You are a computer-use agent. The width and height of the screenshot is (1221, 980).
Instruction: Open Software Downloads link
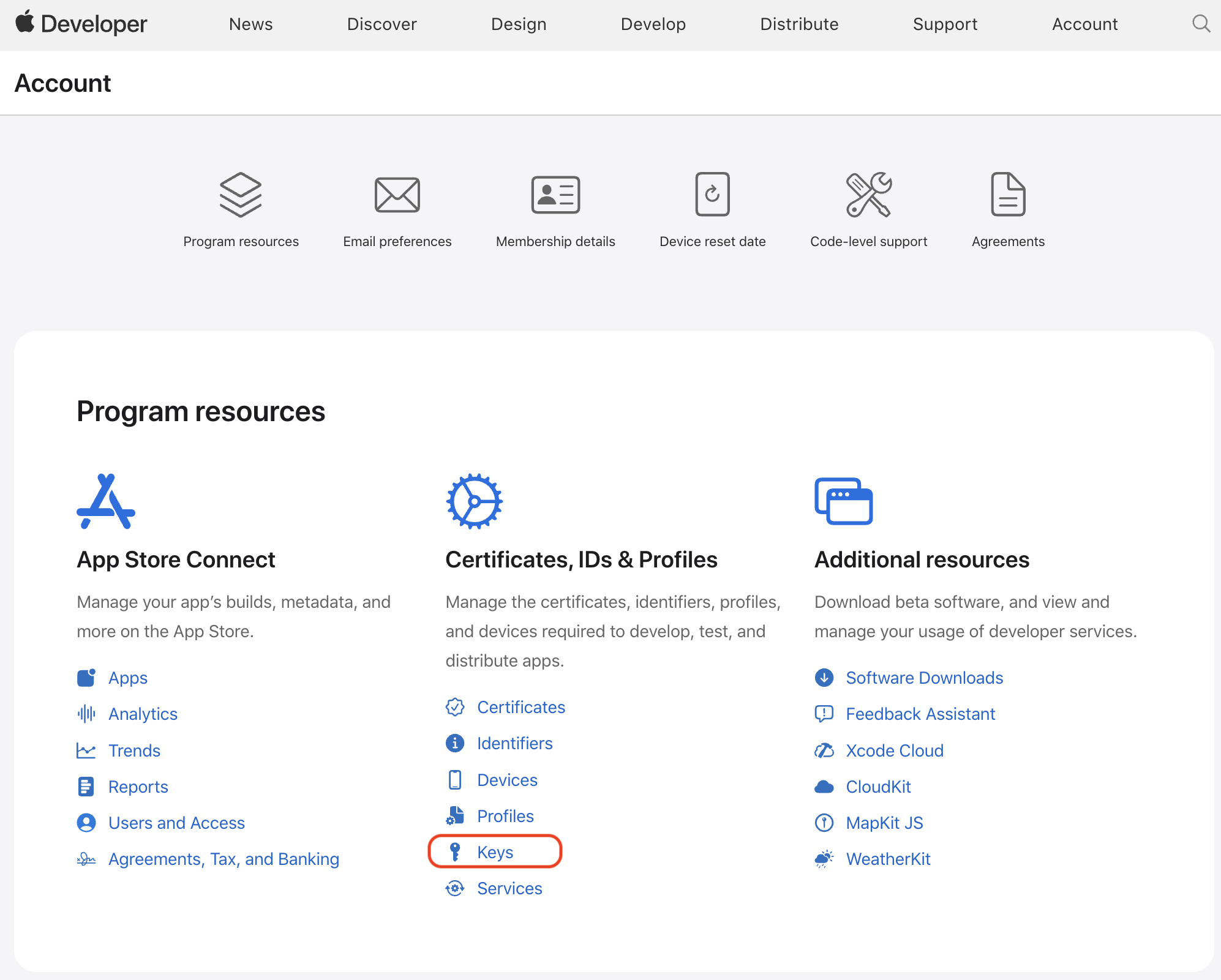tap(924, 678)
